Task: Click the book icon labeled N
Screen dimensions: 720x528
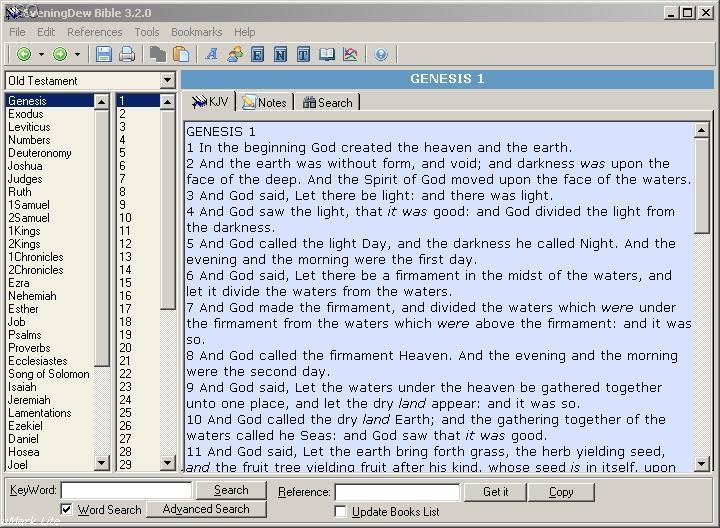Action: [281, 55]
